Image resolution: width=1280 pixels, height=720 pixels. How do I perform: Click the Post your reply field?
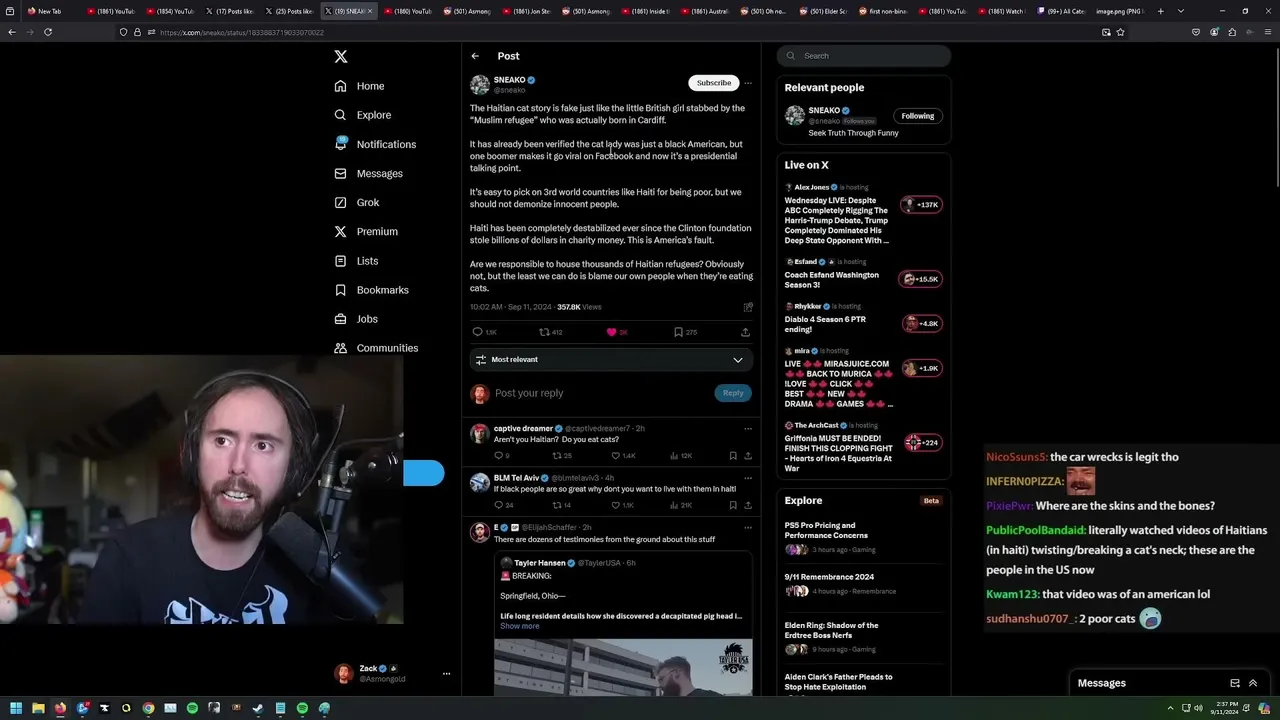coord(600,393)
